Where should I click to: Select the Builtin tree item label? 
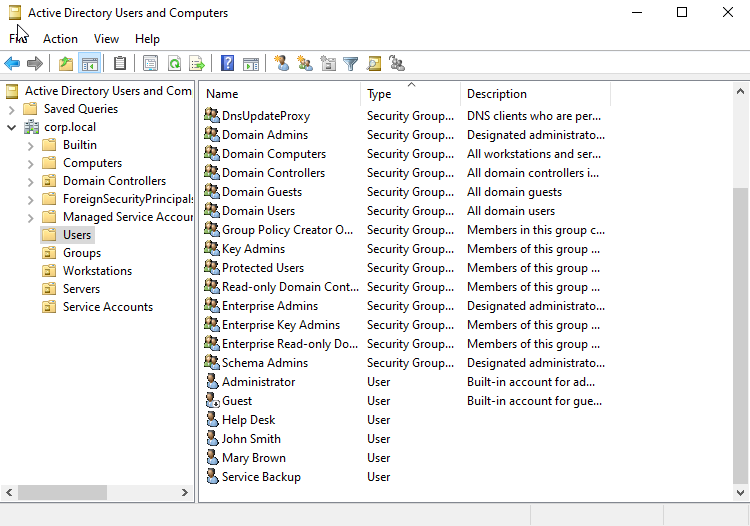click(80, 145)
